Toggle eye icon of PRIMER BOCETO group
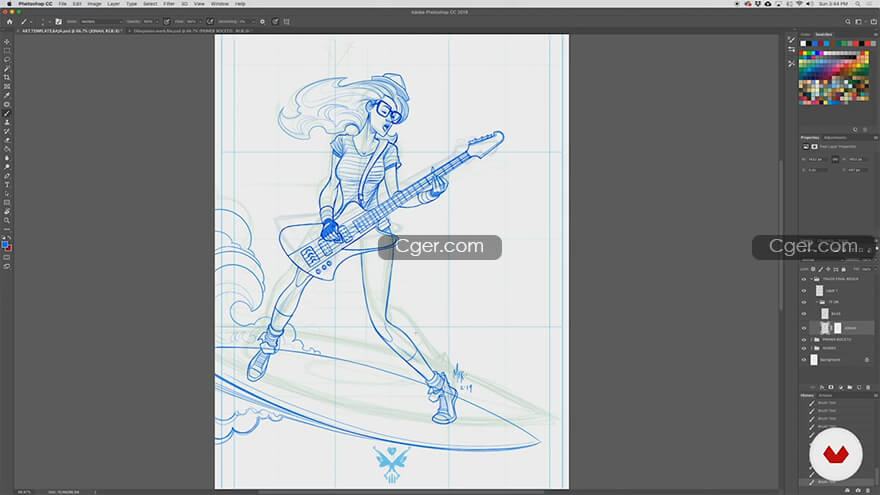This screenshot has width=880, height=495. 804,340
